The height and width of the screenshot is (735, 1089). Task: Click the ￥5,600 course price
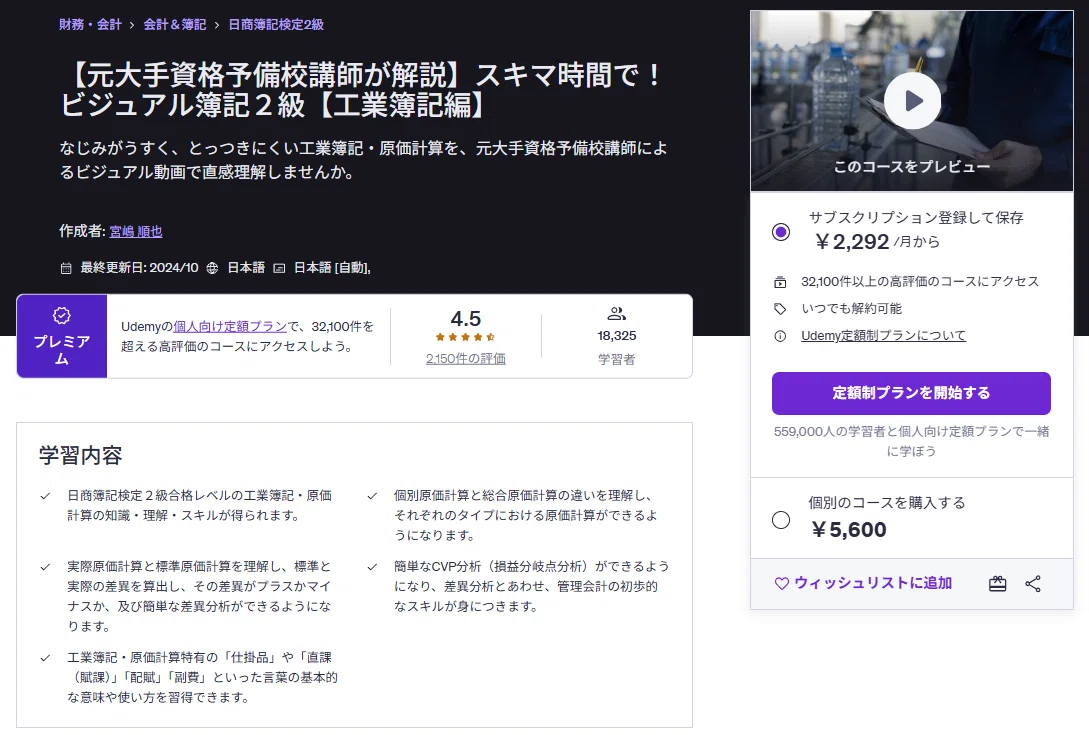[x=849, y=530]
